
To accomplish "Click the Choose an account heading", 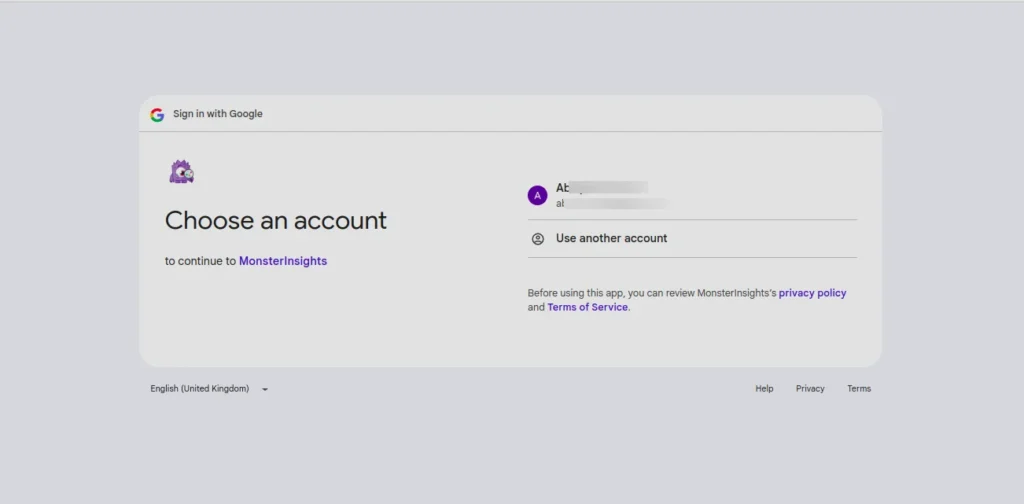I will coord(276,221).
